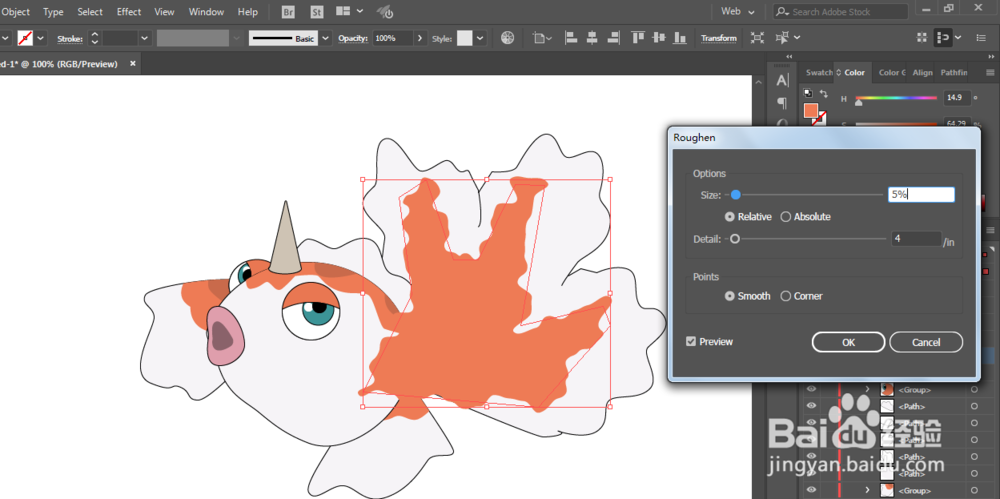Image resolution: width=1000 pixels, height=499 pixels.
Task: Click the Search Adobe Stock field
Action: 841,11
